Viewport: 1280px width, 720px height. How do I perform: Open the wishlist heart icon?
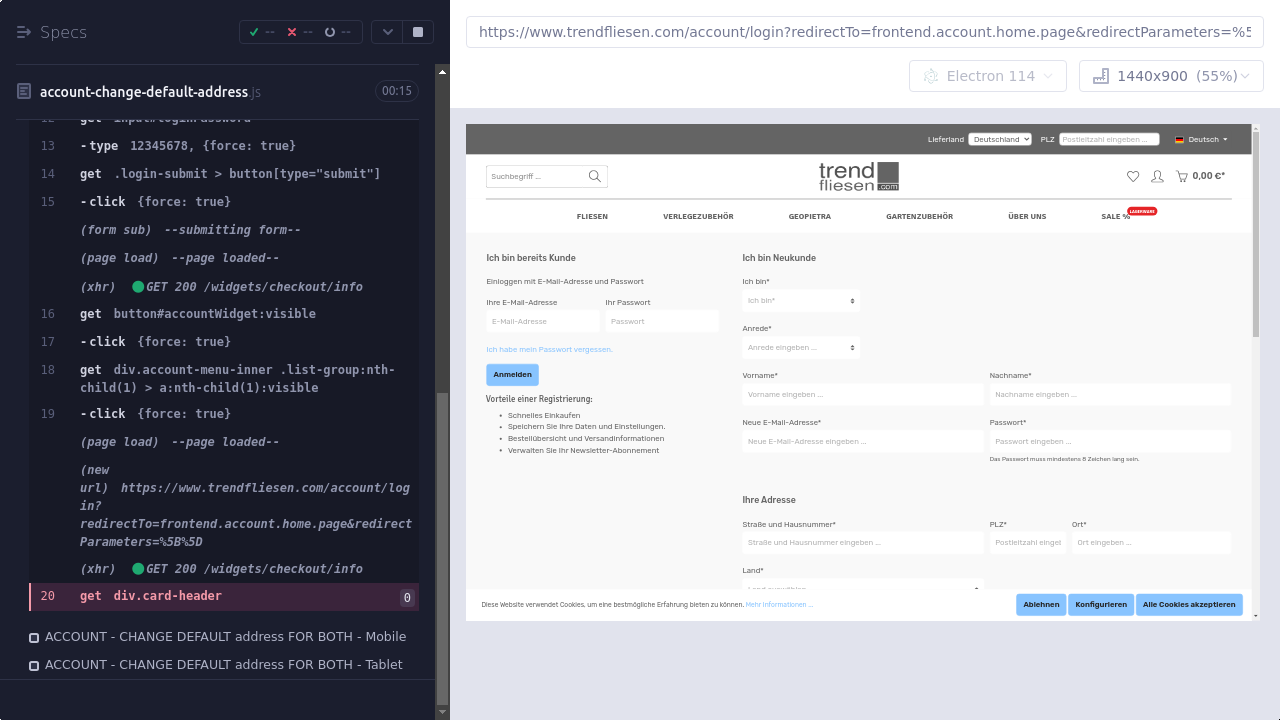coord(1133,176)
